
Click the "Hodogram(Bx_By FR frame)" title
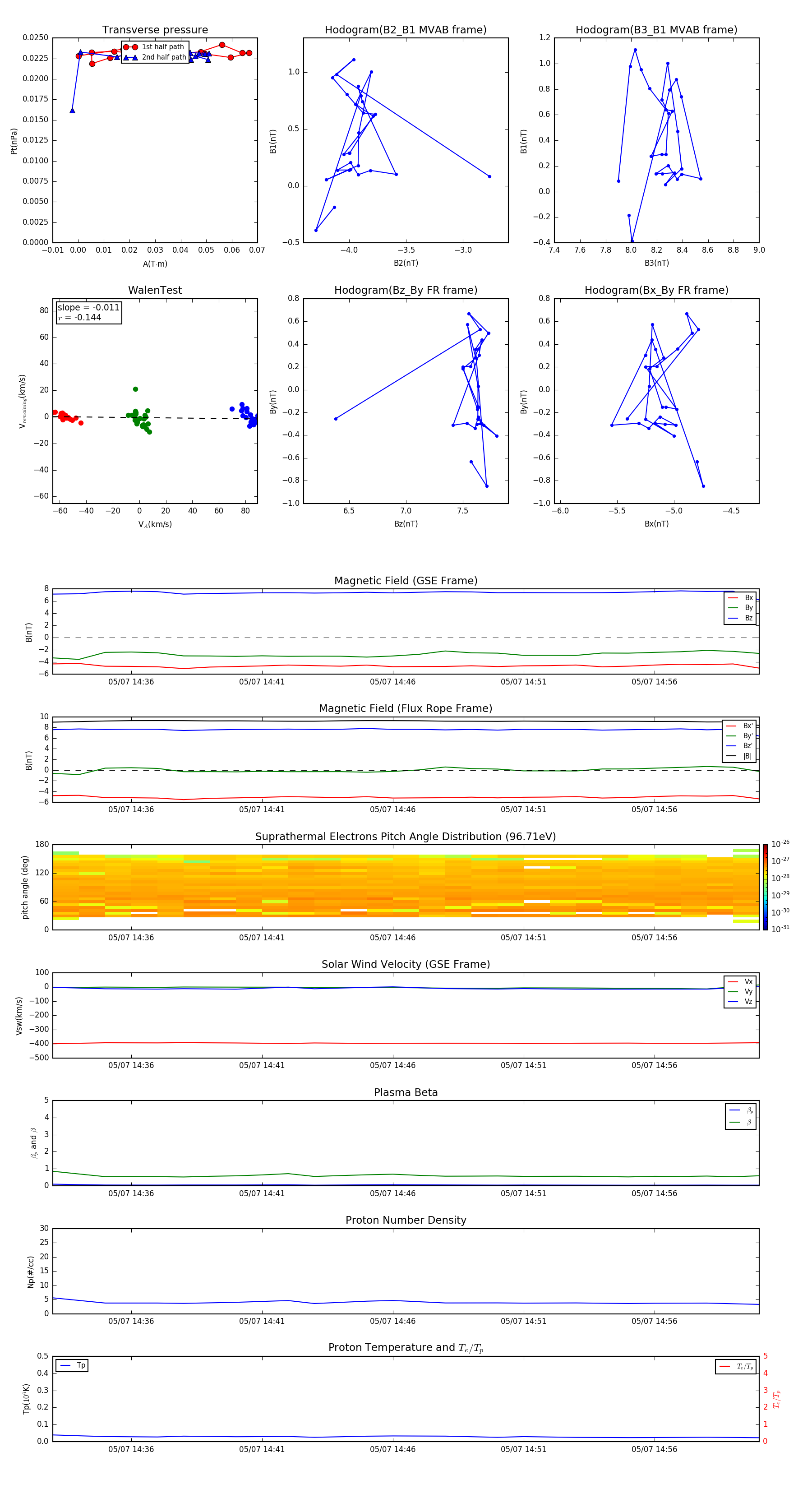(x=656, y=290)
